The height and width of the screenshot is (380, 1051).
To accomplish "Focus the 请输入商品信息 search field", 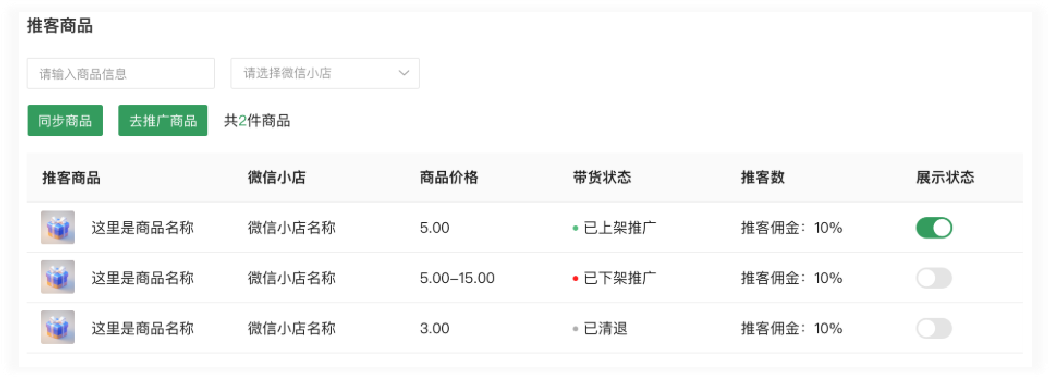I will coord(121,73).
